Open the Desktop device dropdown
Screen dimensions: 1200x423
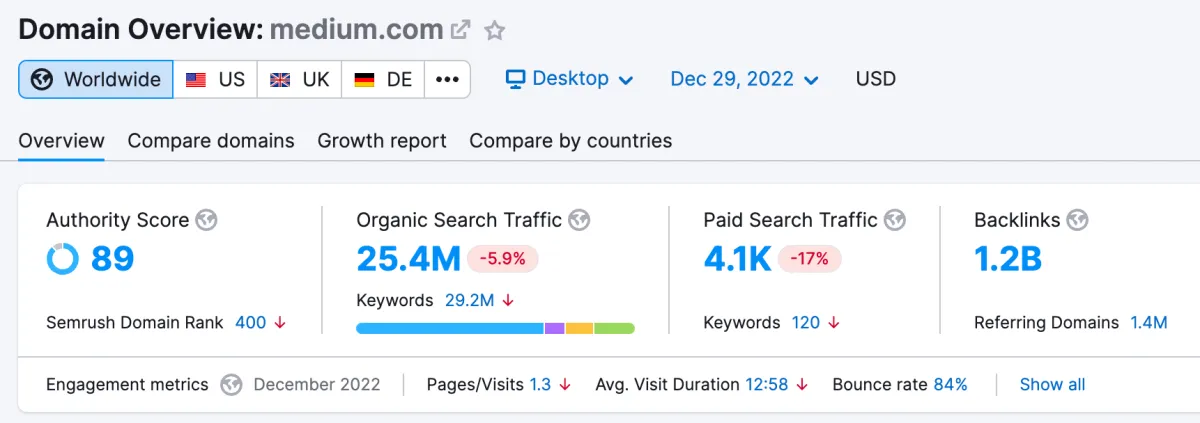pos(569,78)
